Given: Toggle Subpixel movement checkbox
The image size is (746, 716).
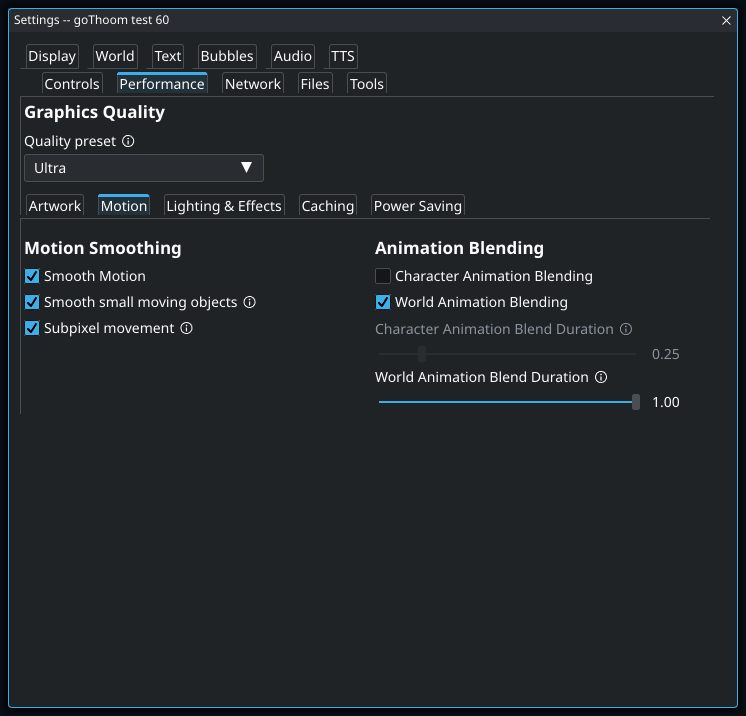Looking at the screenshot, I should [x=32, y=328].
